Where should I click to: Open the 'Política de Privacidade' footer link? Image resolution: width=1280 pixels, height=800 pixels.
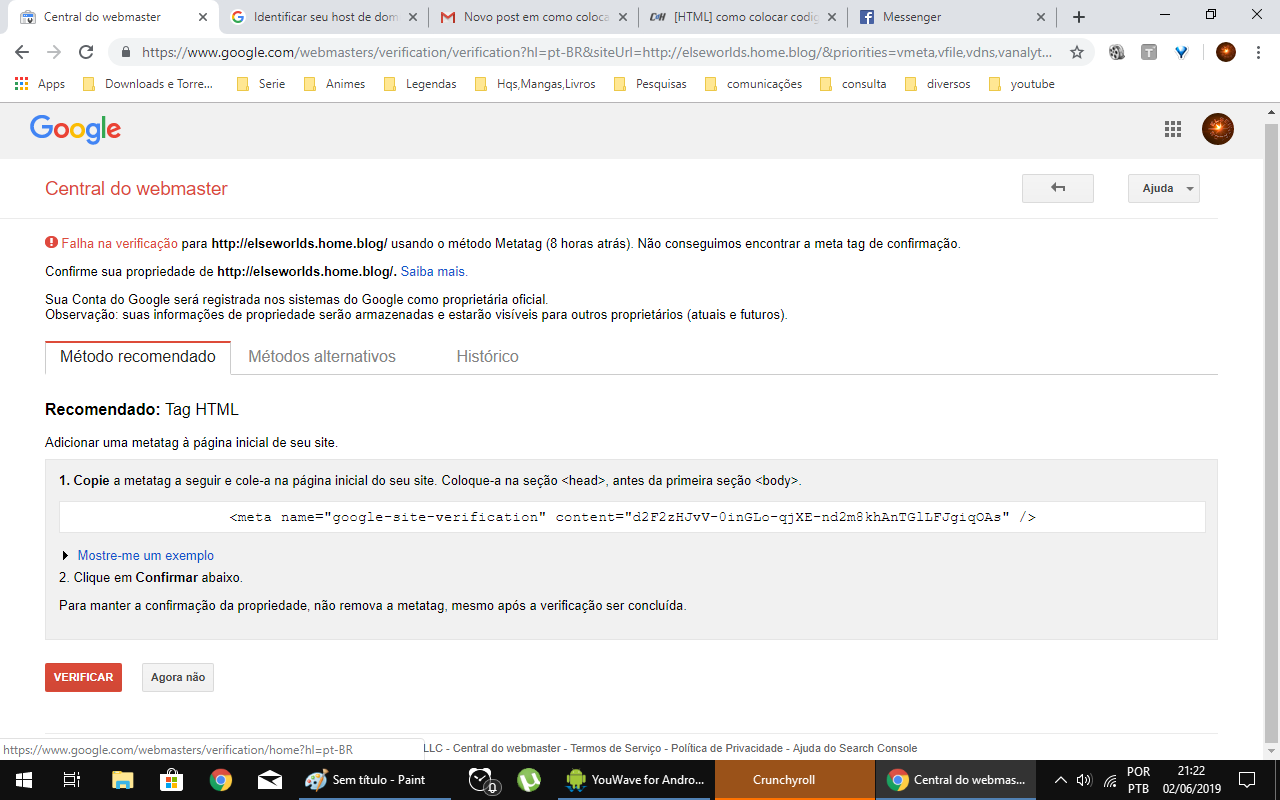pyautogui.click(x=727, y=748)
